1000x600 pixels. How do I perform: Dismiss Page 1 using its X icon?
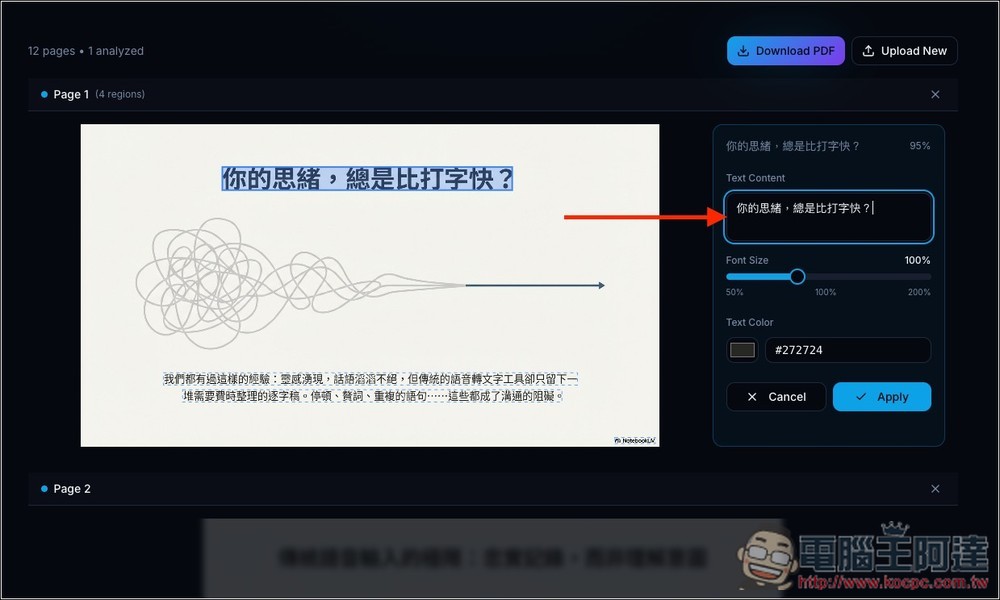tap(935, 93)
